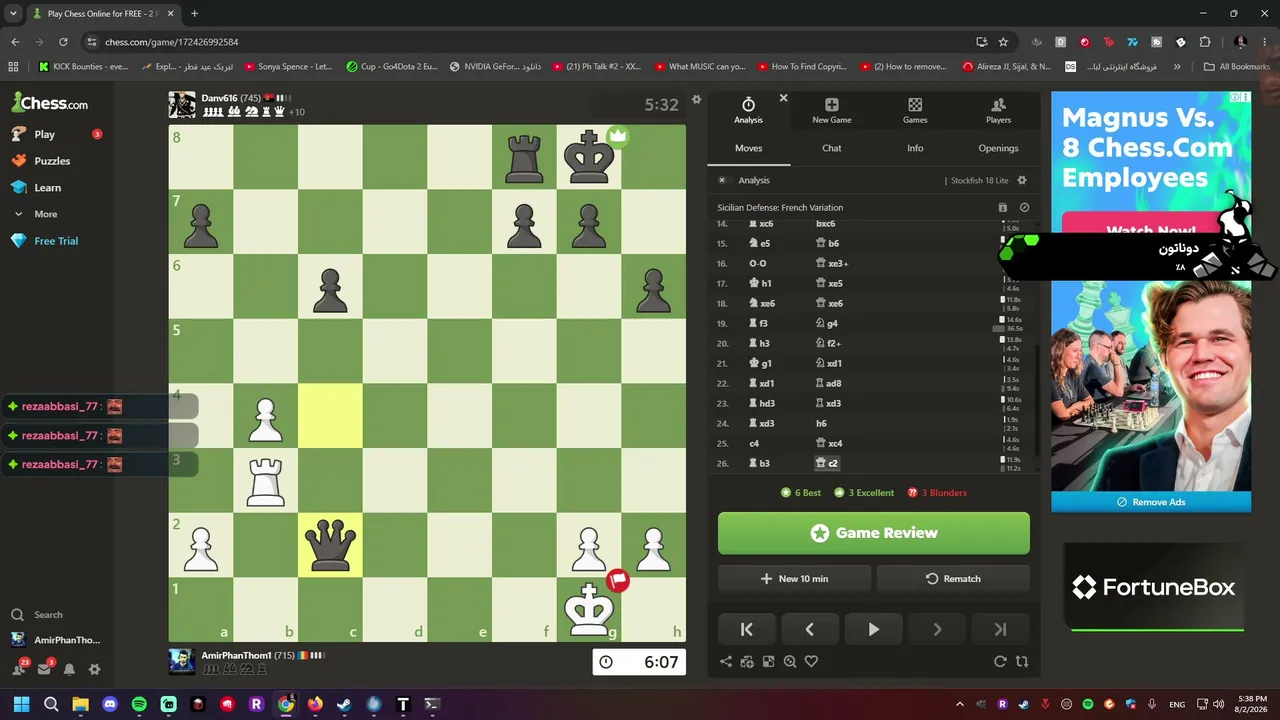Click the explorer compass icon next to opening name
The height and width of the screenshot is (720, 1280).
point(1024,208)
